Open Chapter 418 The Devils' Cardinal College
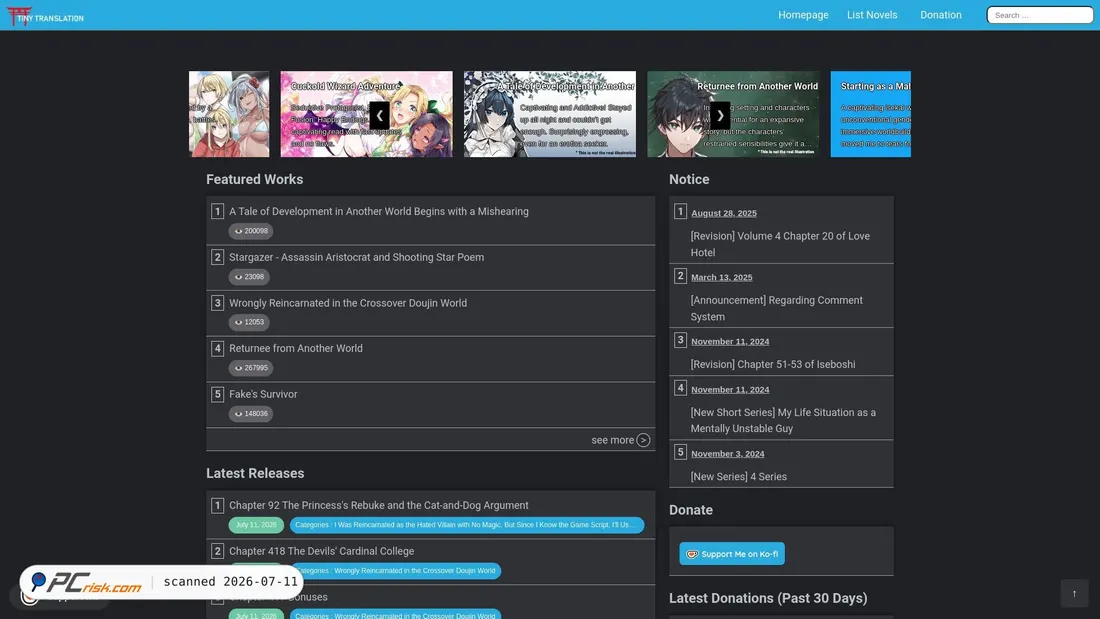This screenshot has width=1100, height=619. coord(321,551)
